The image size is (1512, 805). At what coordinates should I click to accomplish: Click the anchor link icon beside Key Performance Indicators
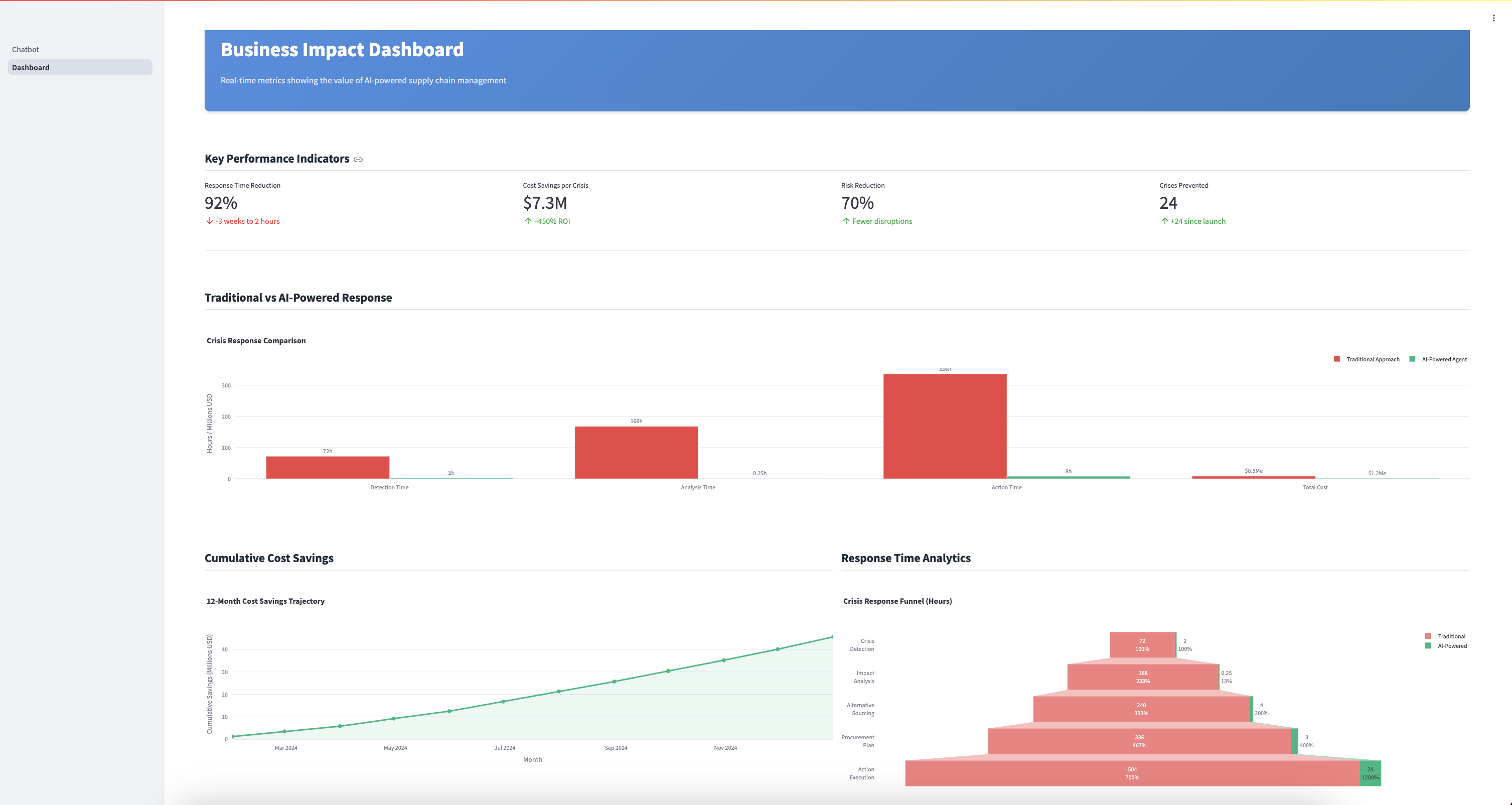point(359,159)
